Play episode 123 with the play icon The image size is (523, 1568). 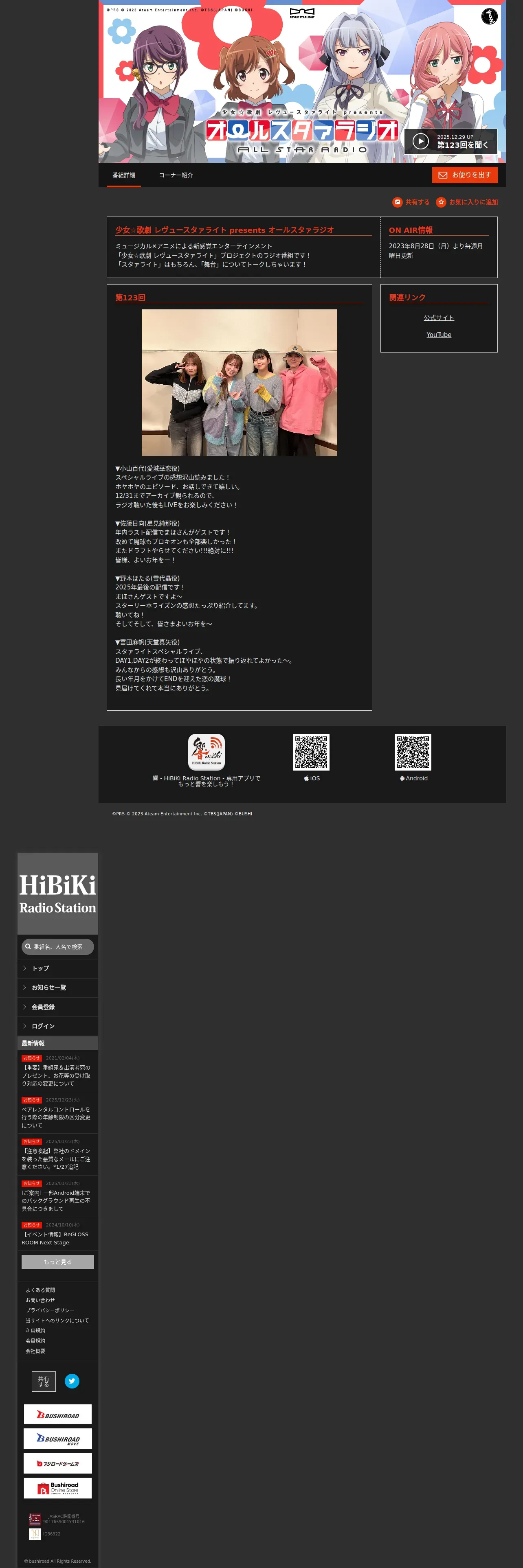pyautogui.click(x=420, y=141)
